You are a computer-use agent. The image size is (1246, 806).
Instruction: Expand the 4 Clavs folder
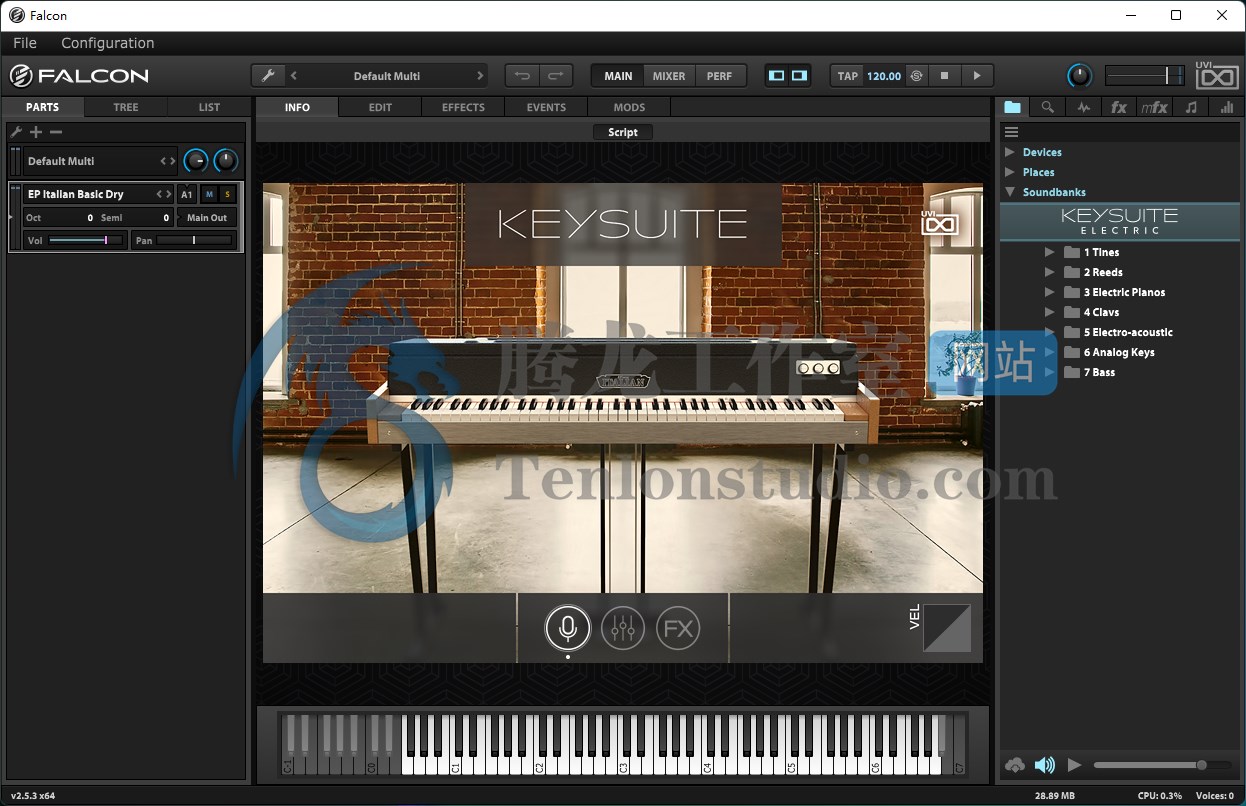(x=1050, y=312)
